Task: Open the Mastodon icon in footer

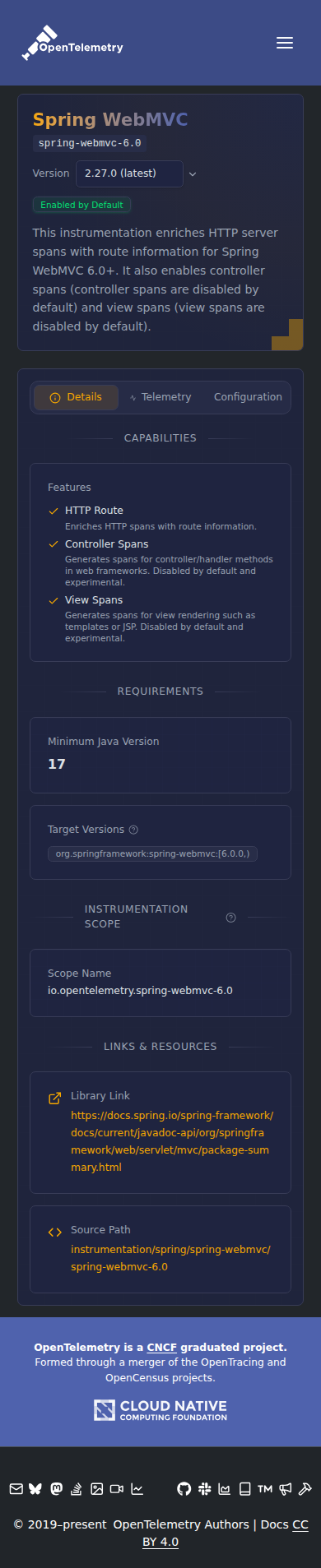Action: (x=57, y=1488)
